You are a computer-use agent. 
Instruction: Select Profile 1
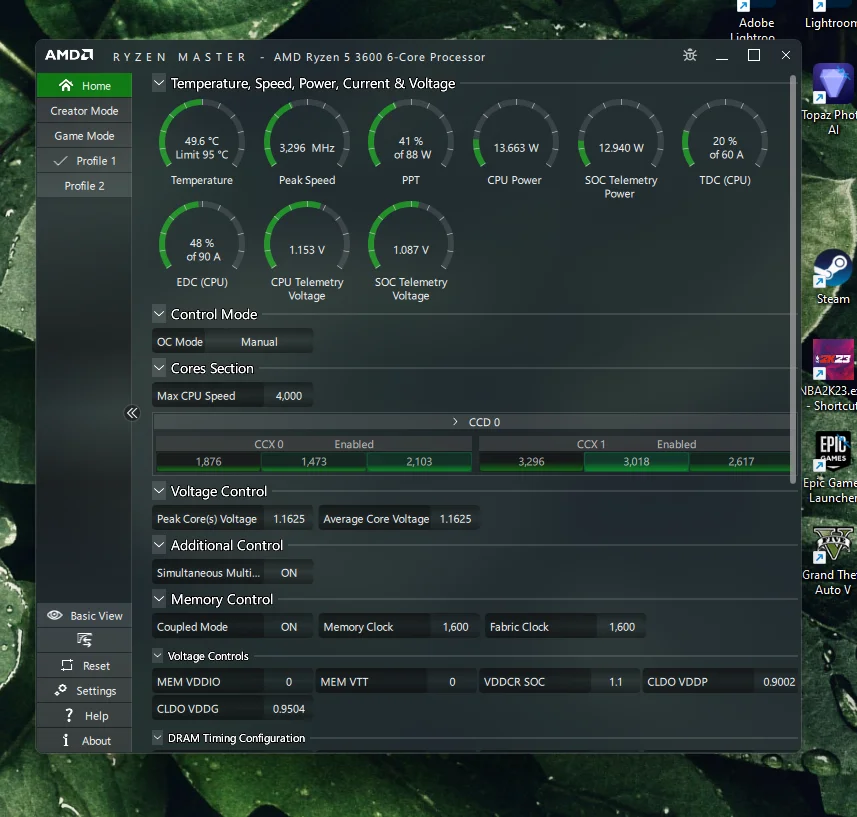click(84, 161)
